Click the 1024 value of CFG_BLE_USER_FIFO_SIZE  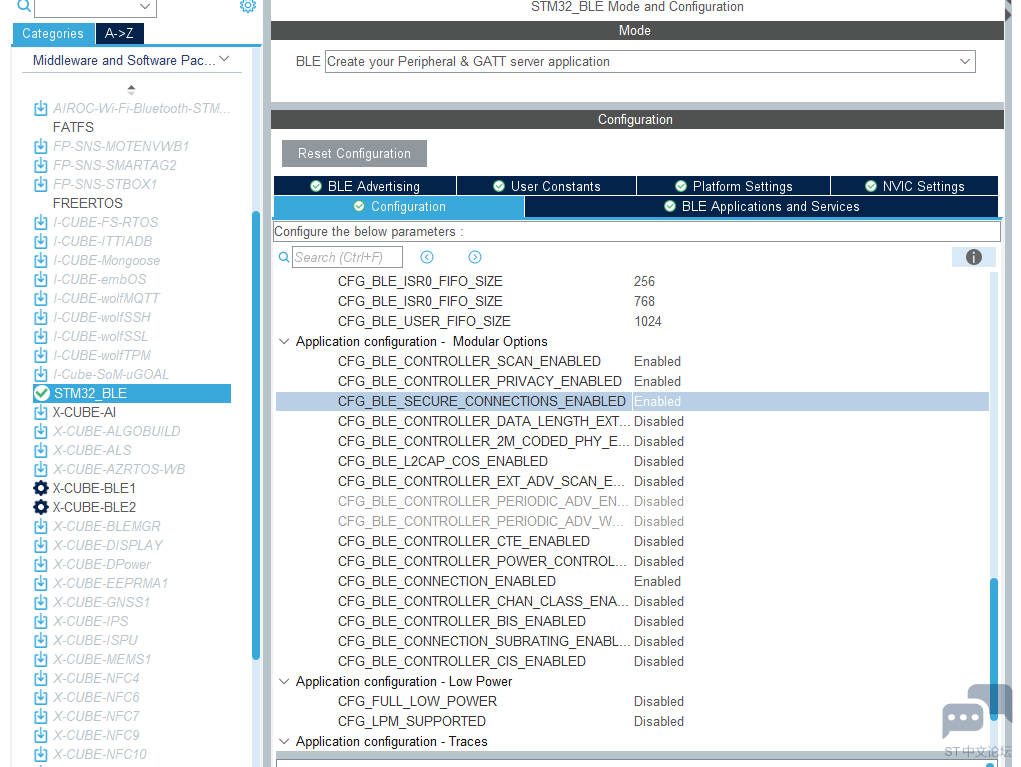click(x=647, y=322)
